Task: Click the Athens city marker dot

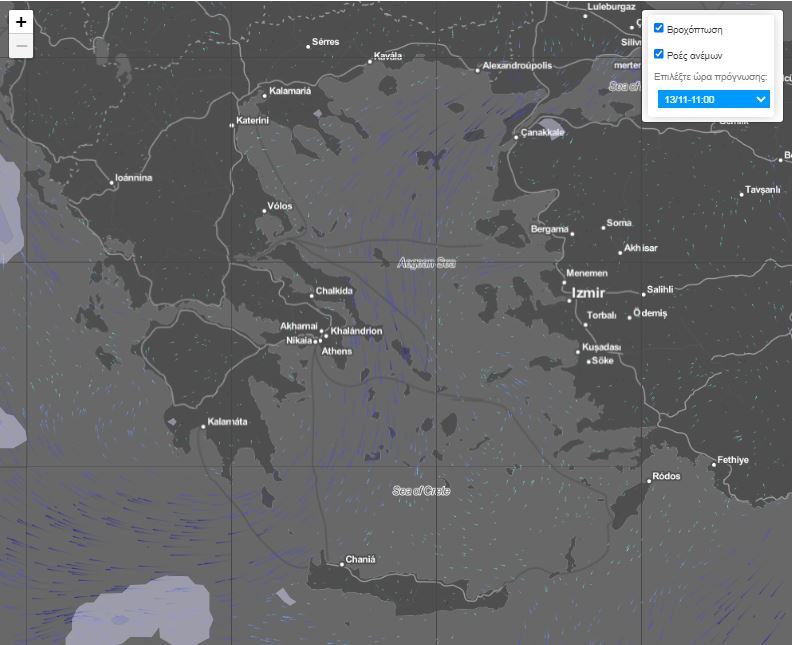Action: (320, 342)
